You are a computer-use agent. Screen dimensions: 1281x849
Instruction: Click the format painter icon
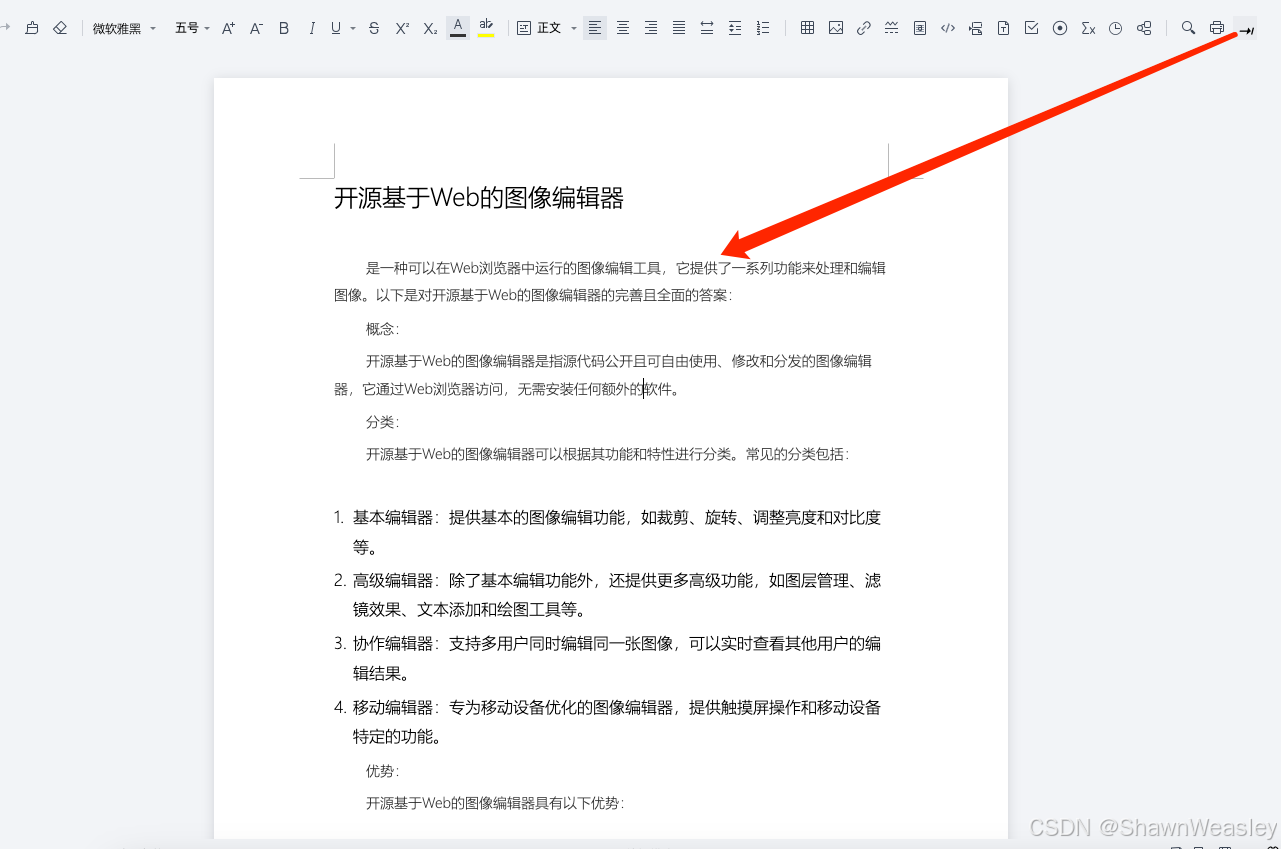32,28
